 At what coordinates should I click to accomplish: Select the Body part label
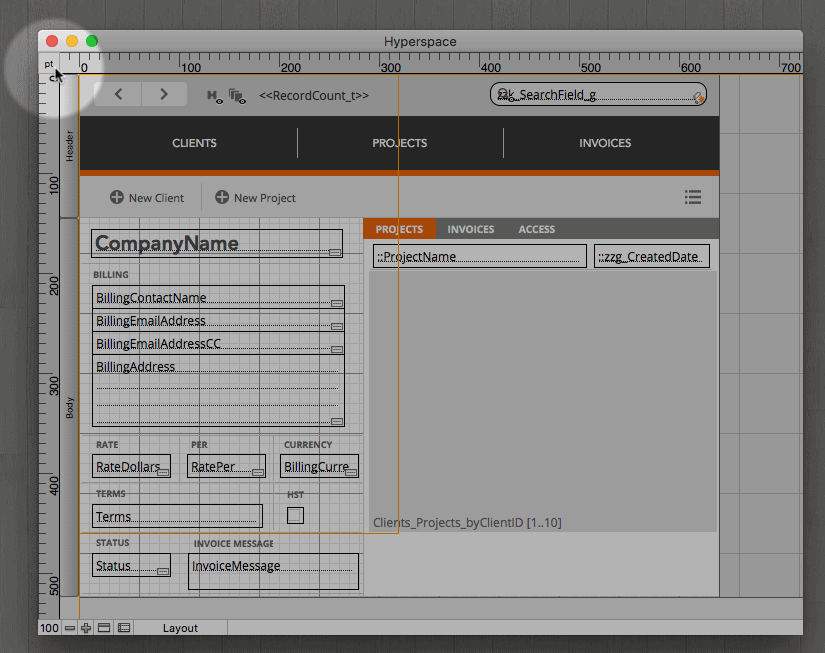69,408
